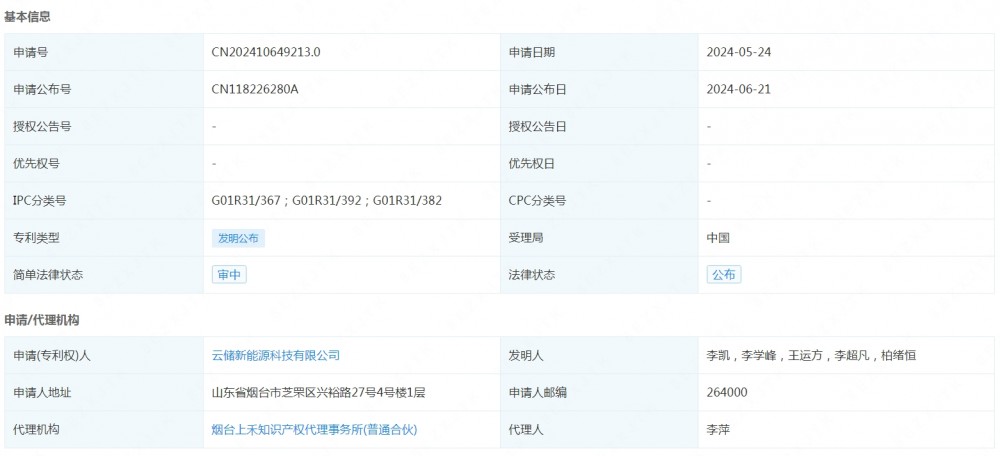The width and height of the screenshot is (1000, 456).
Task: Select the applicant address in 山东省烟台市
Action: tap(318, 392)
